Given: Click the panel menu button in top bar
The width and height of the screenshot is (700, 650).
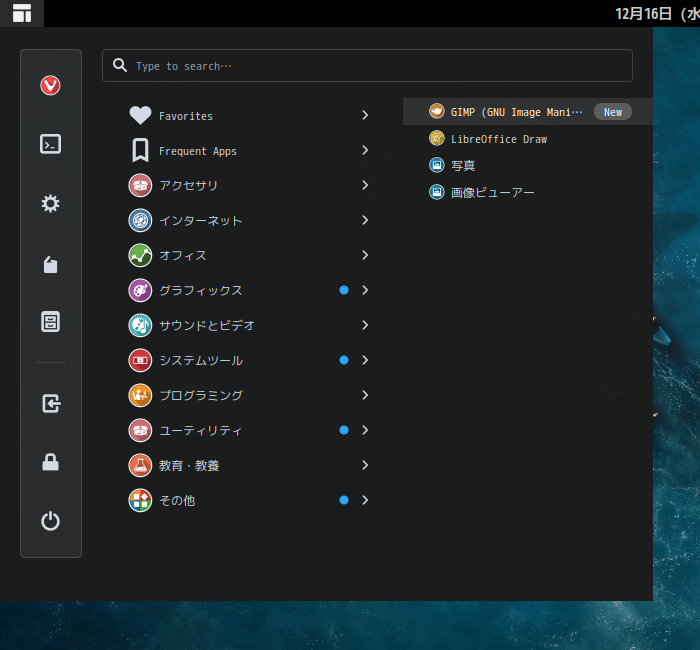Looking at the screenshot, I should click(22, 13).
